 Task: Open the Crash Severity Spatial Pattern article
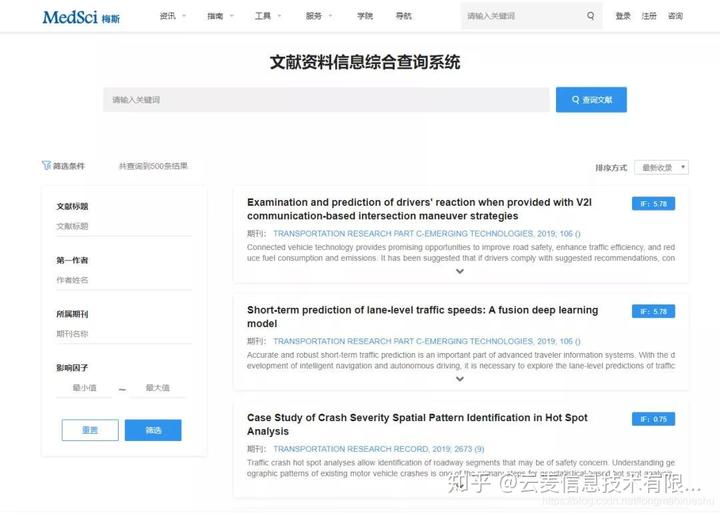point(417,424)
